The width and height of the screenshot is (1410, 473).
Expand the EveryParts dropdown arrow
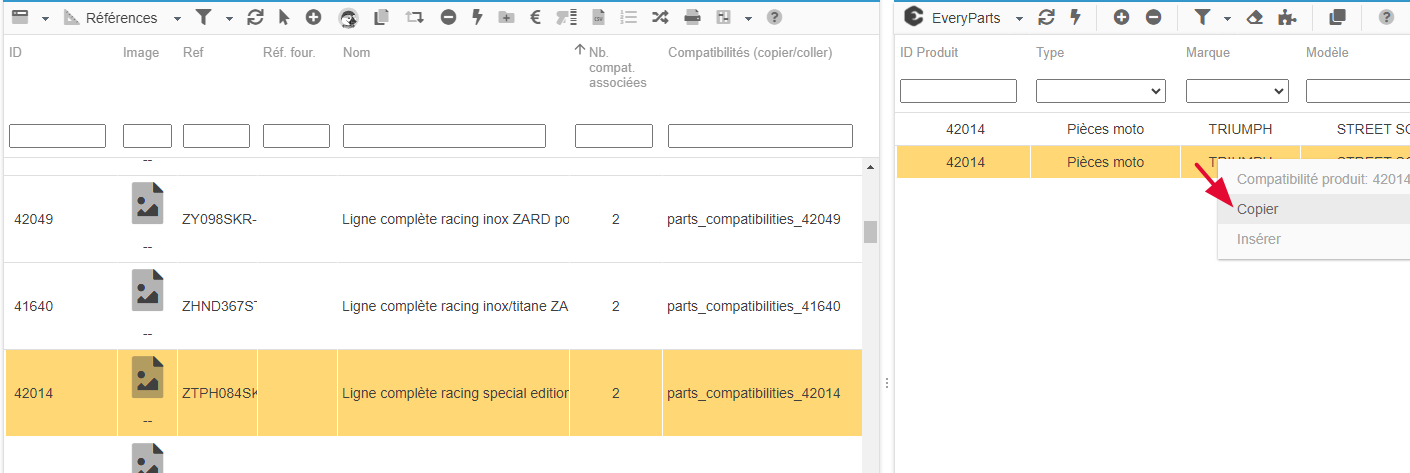point(1019,19)
